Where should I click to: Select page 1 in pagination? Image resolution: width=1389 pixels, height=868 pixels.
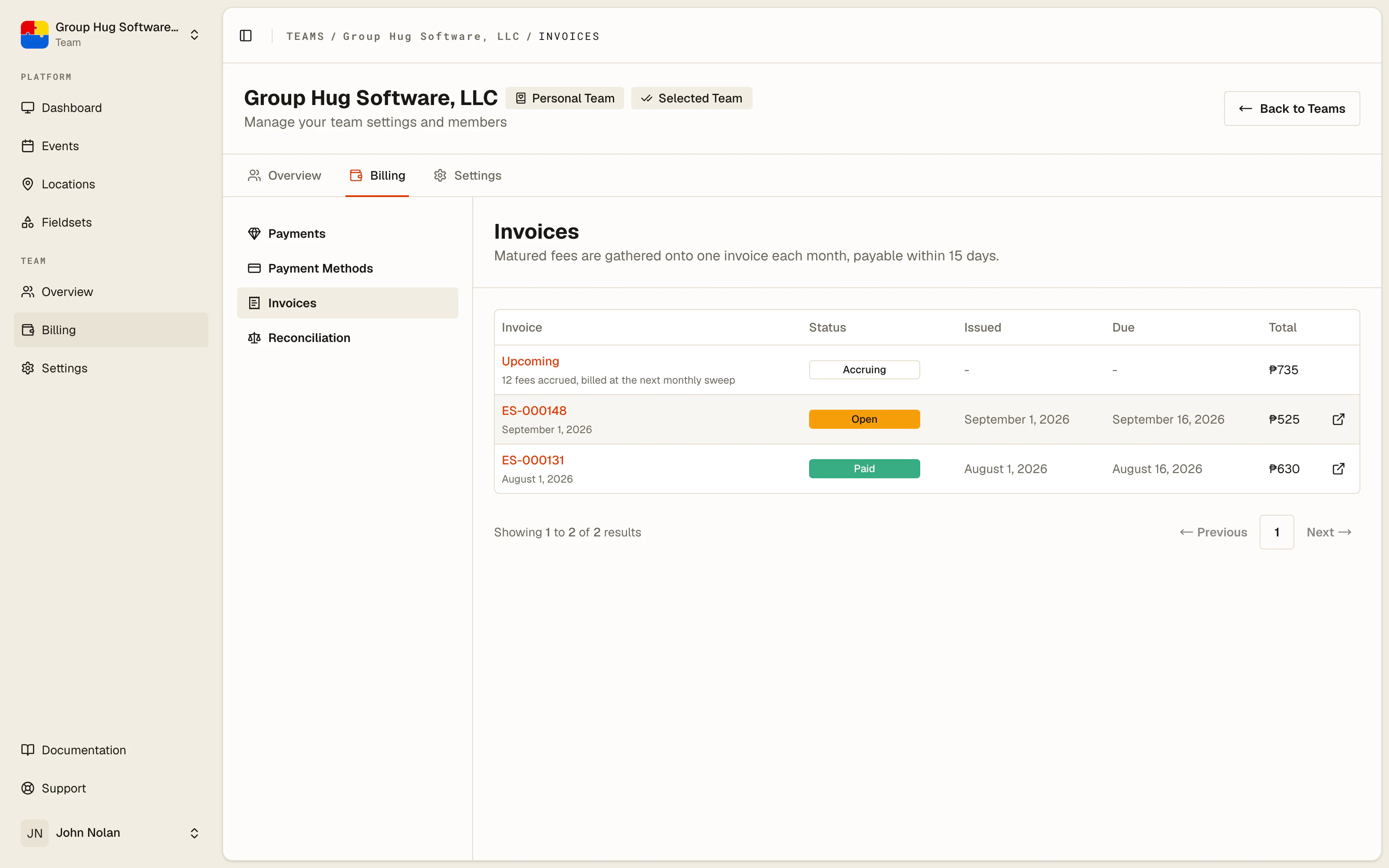(x=1277, y=532)
